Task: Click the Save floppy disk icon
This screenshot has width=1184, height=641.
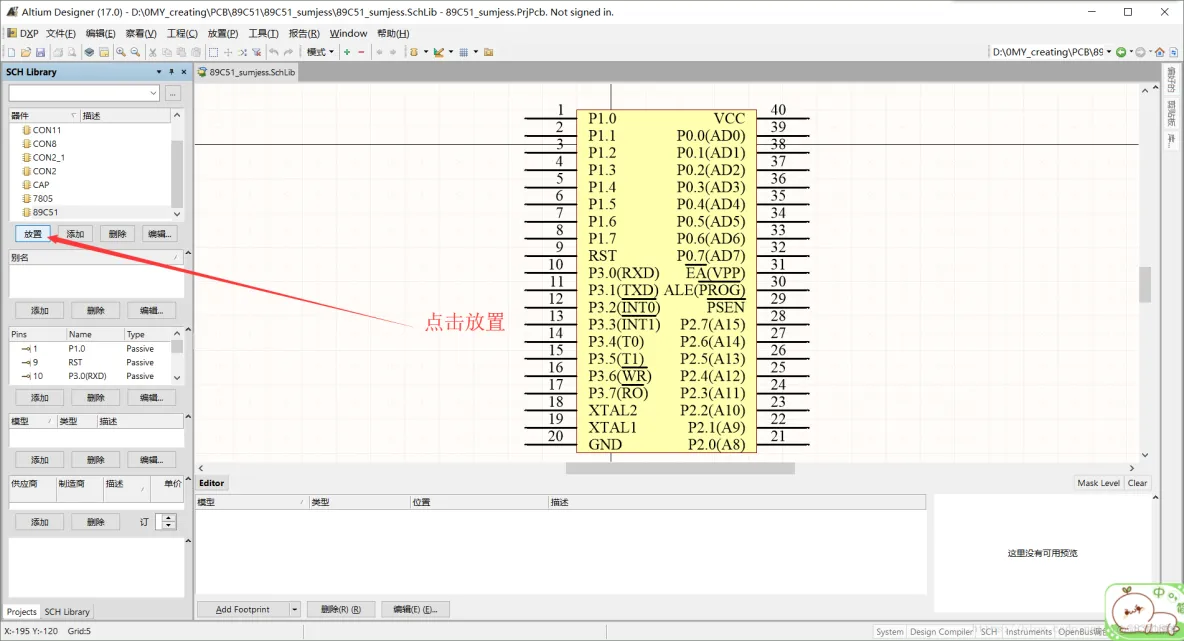Action: 40,52
